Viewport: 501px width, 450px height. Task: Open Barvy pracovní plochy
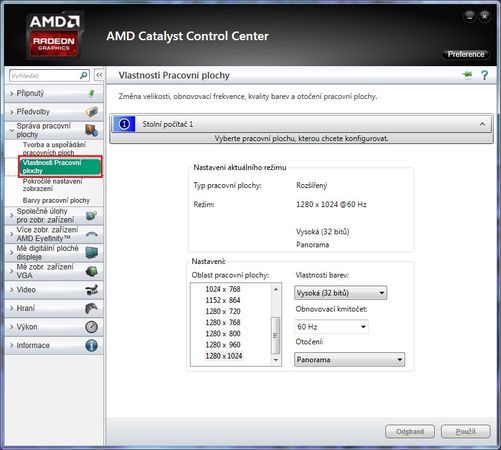(x=56, y=200)
